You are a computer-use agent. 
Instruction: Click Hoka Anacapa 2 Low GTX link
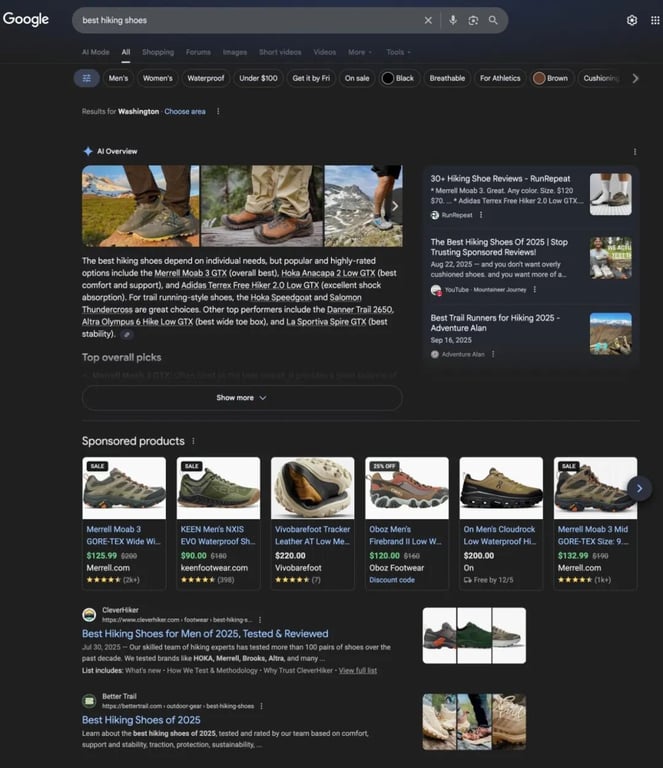coord(328,273)
